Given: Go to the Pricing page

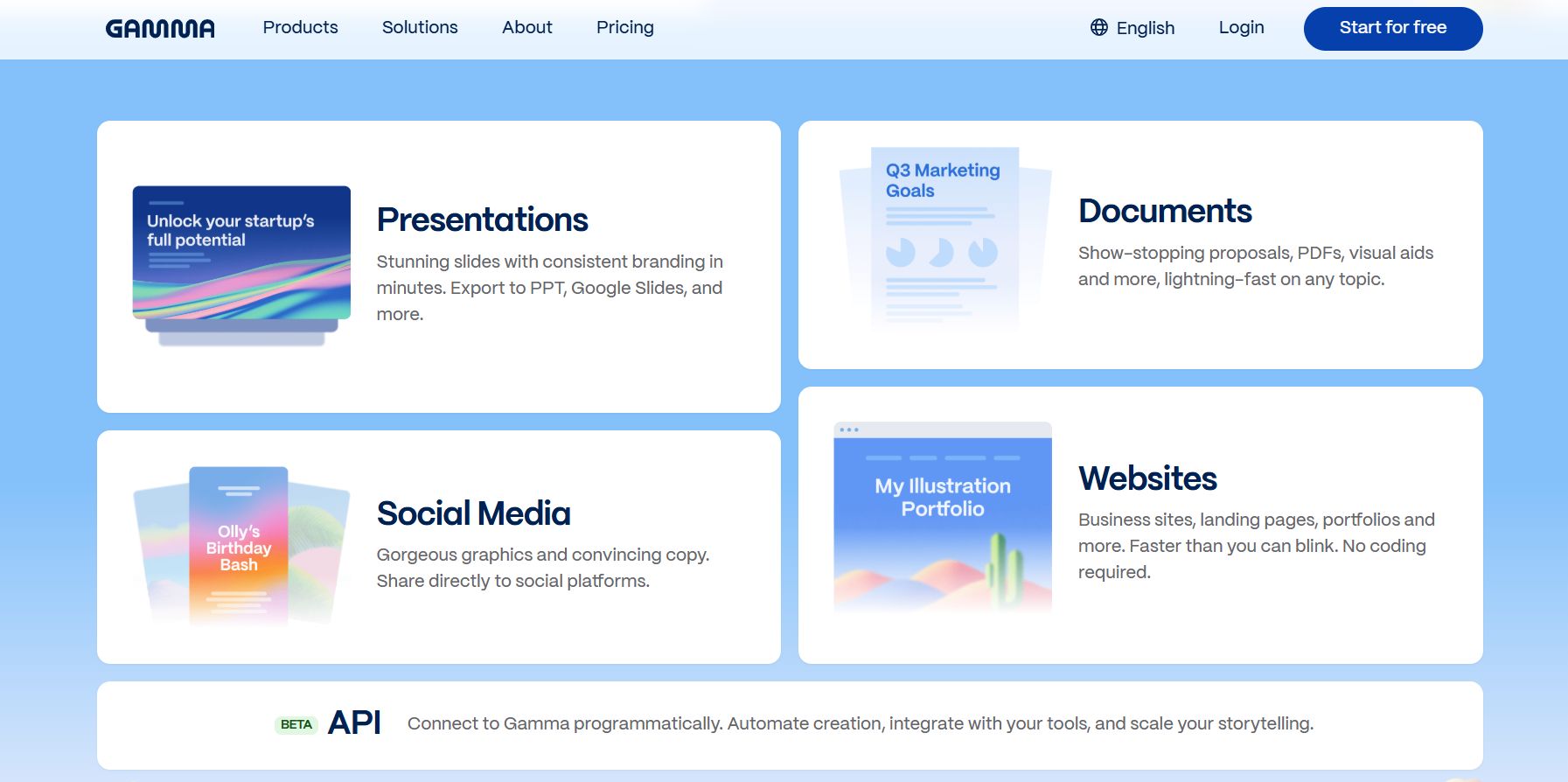Looking at the screenshot, I should coord(625,27).
